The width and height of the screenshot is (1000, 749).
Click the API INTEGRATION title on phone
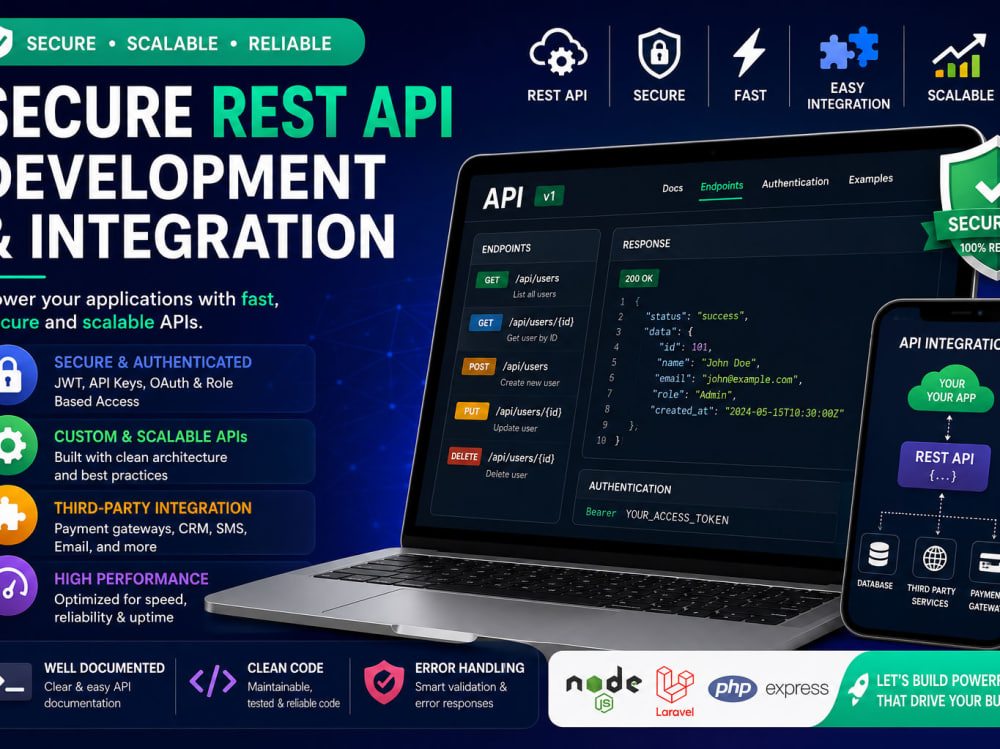point(949,343)
